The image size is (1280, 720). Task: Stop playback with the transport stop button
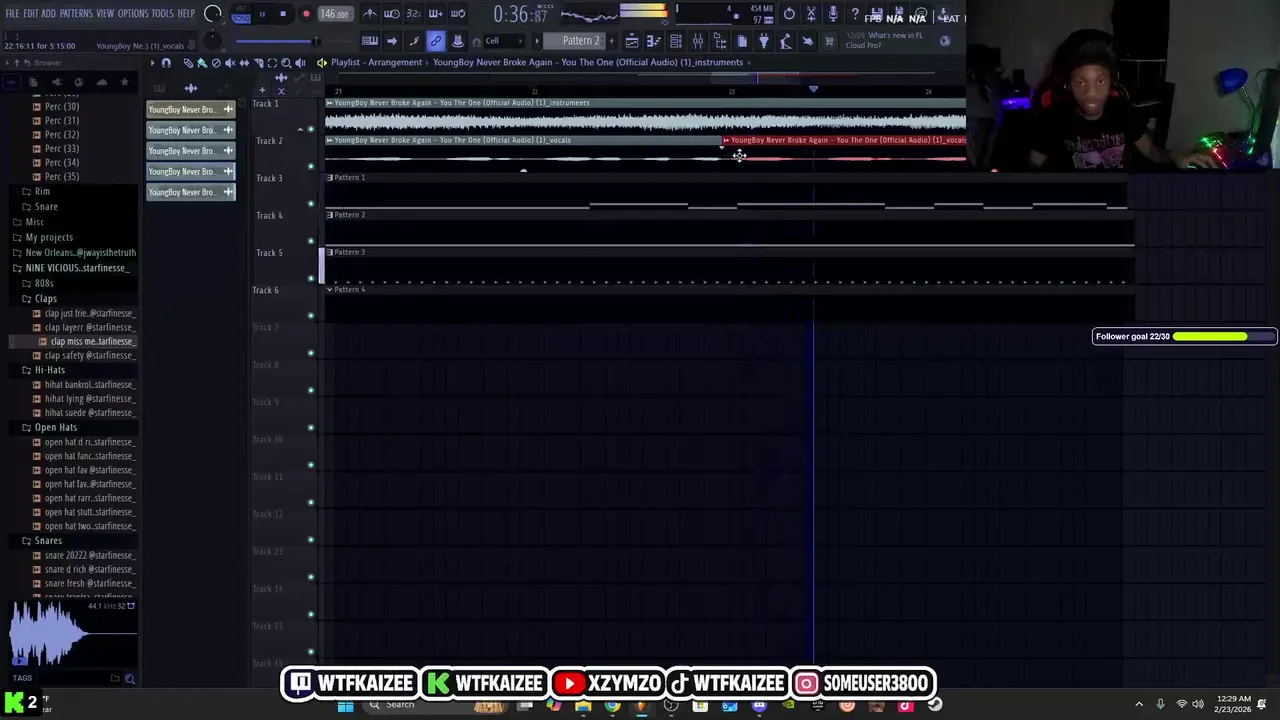283,15
